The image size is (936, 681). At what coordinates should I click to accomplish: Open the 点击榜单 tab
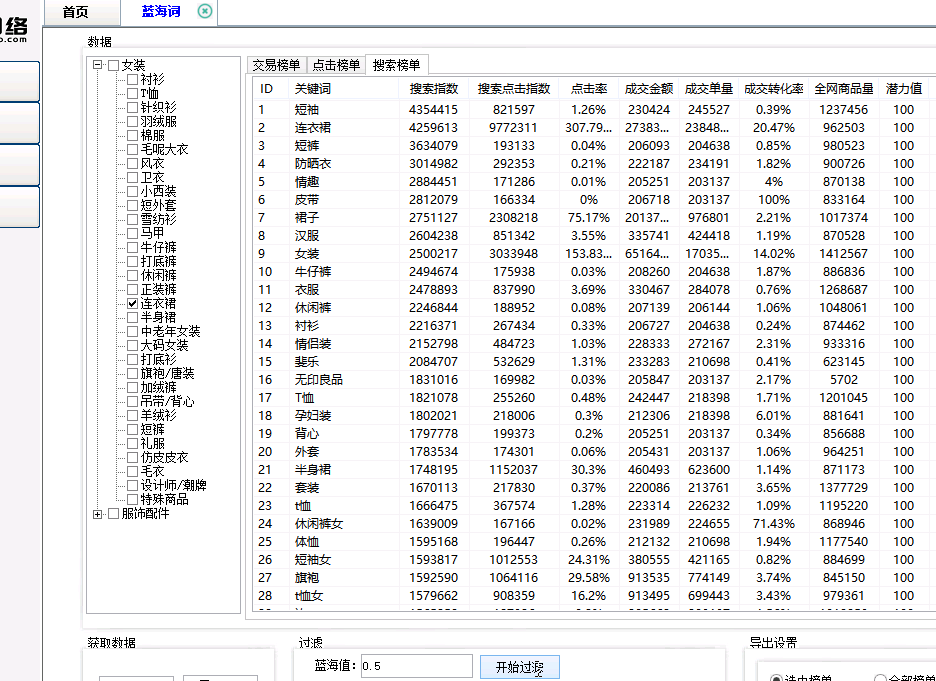pyautogui.click(x=336, y=65)
